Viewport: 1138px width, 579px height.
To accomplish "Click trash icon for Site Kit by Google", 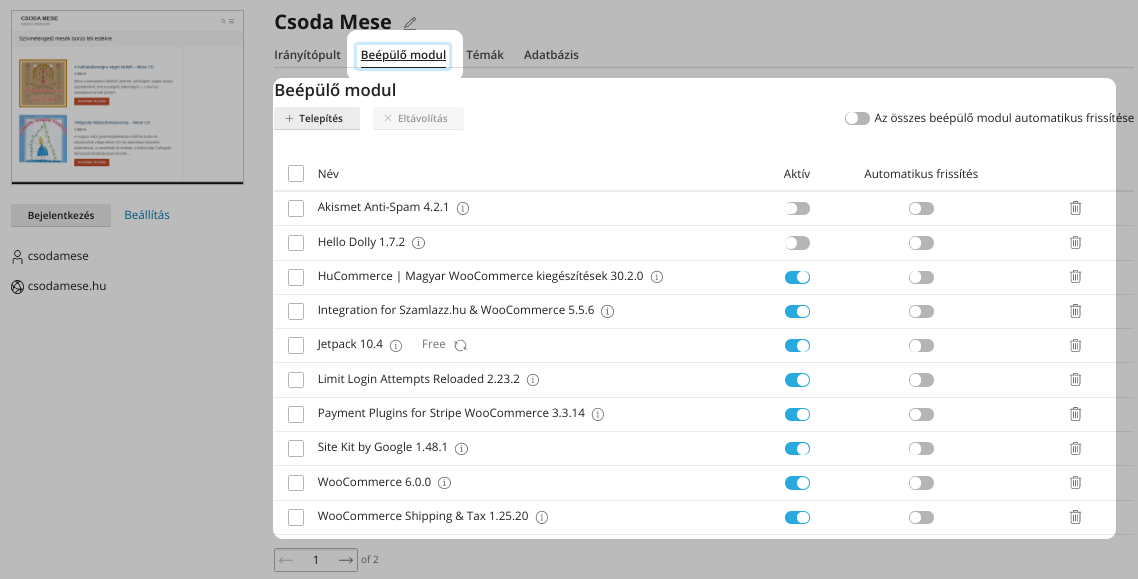I will point(1076,448).
